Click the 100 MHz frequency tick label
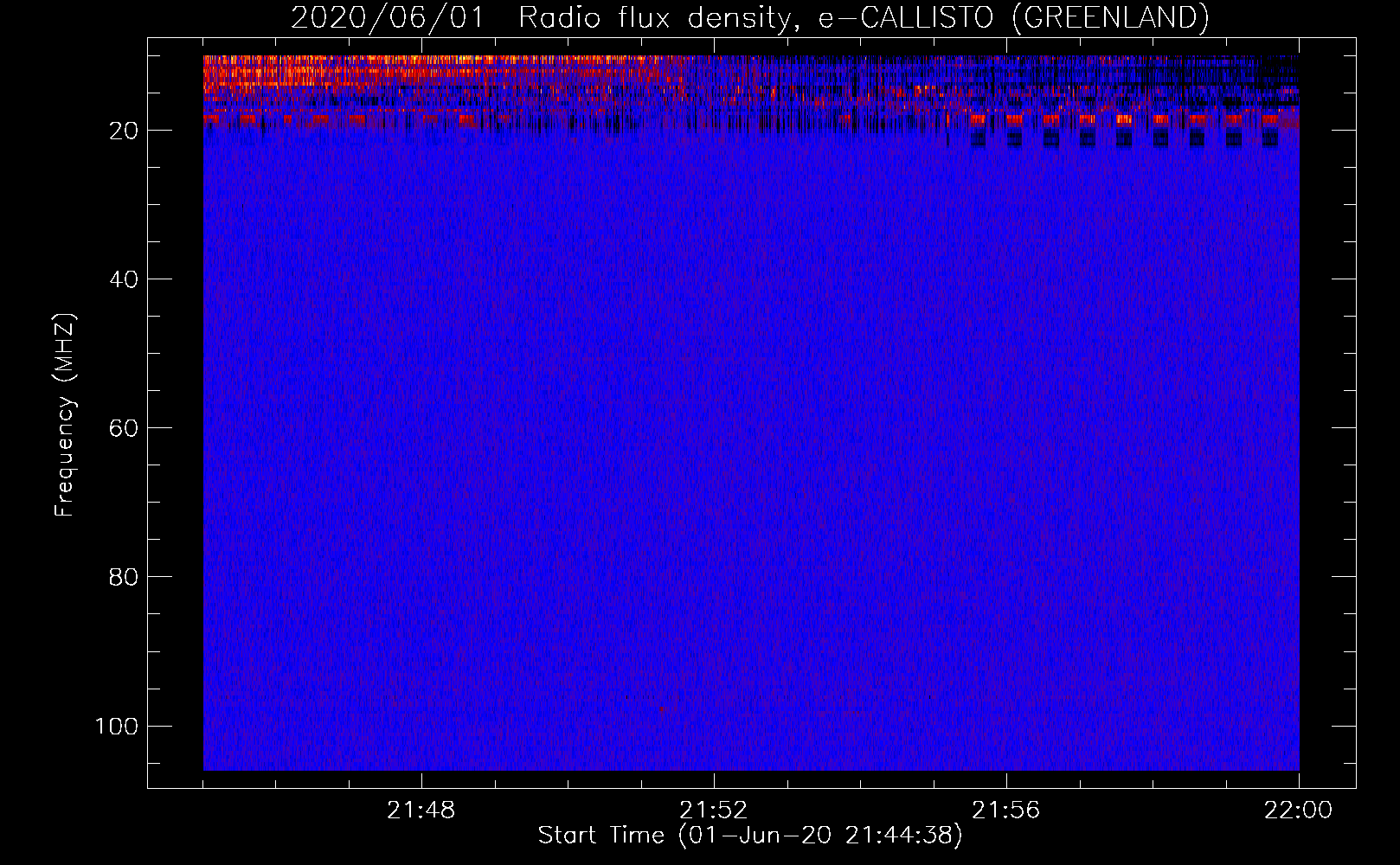The image size is (1400, 865). pos(117,726)
